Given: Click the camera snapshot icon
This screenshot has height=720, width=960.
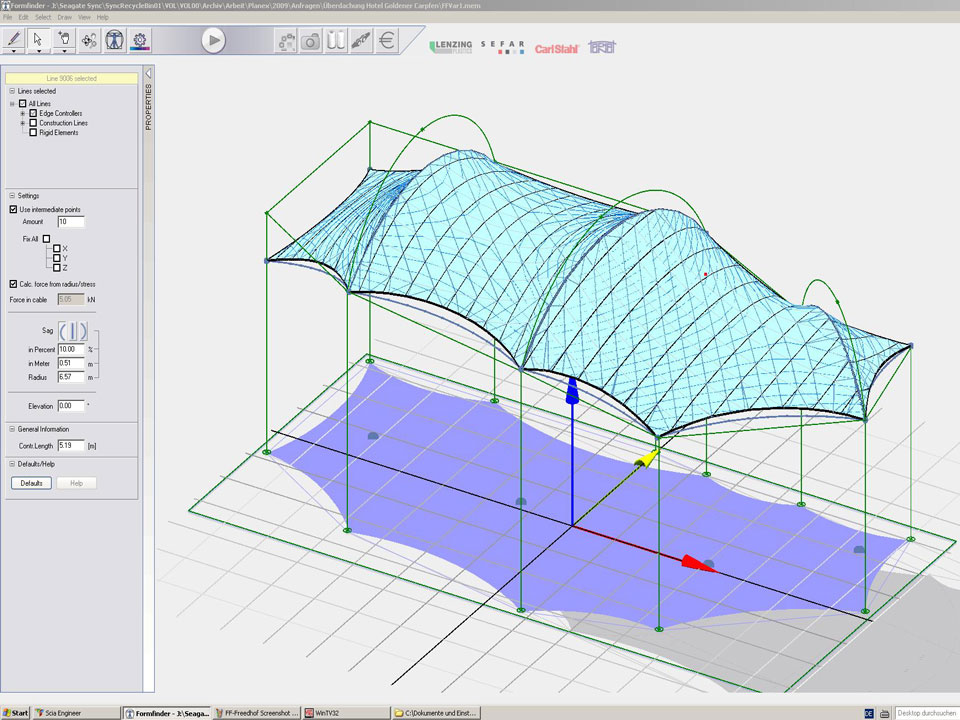Looking at the screenshot, I should tap(312, 41).
